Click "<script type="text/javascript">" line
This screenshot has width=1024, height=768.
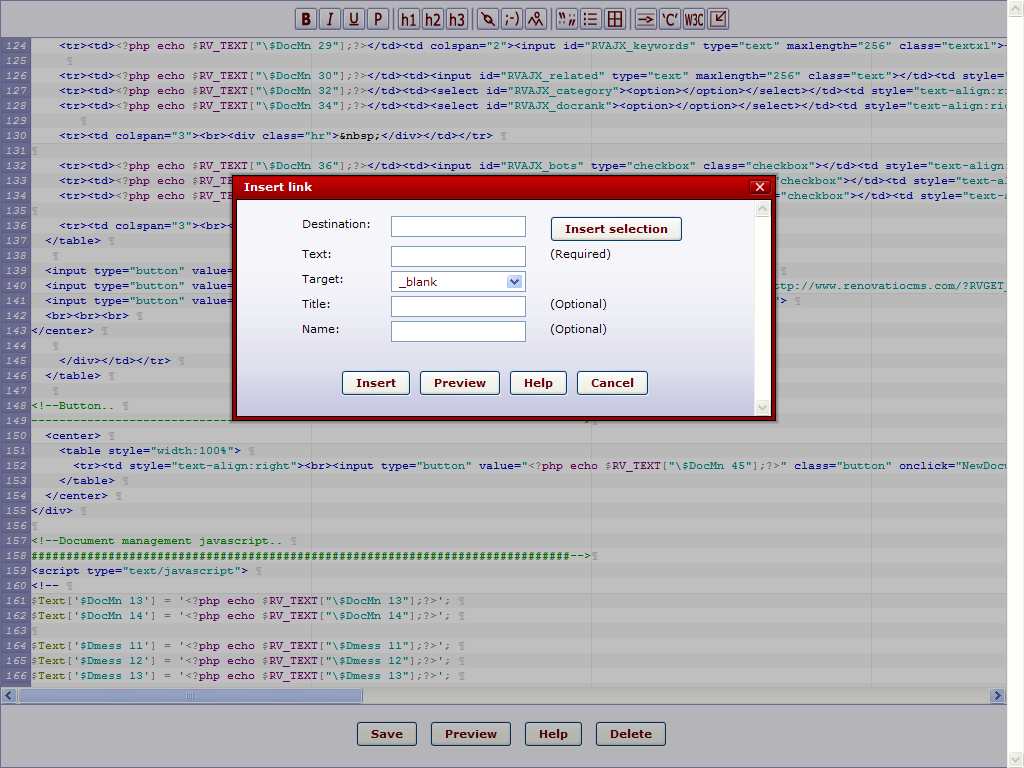tap(140, 571)
